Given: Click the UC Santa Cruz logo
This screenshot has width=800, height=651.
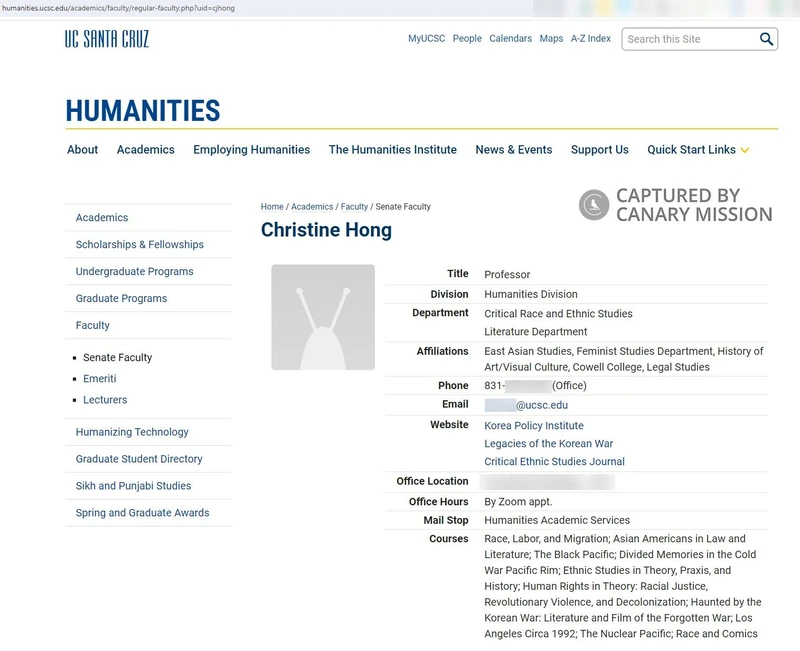Looking at the screenshot, I should click(107, 38).
